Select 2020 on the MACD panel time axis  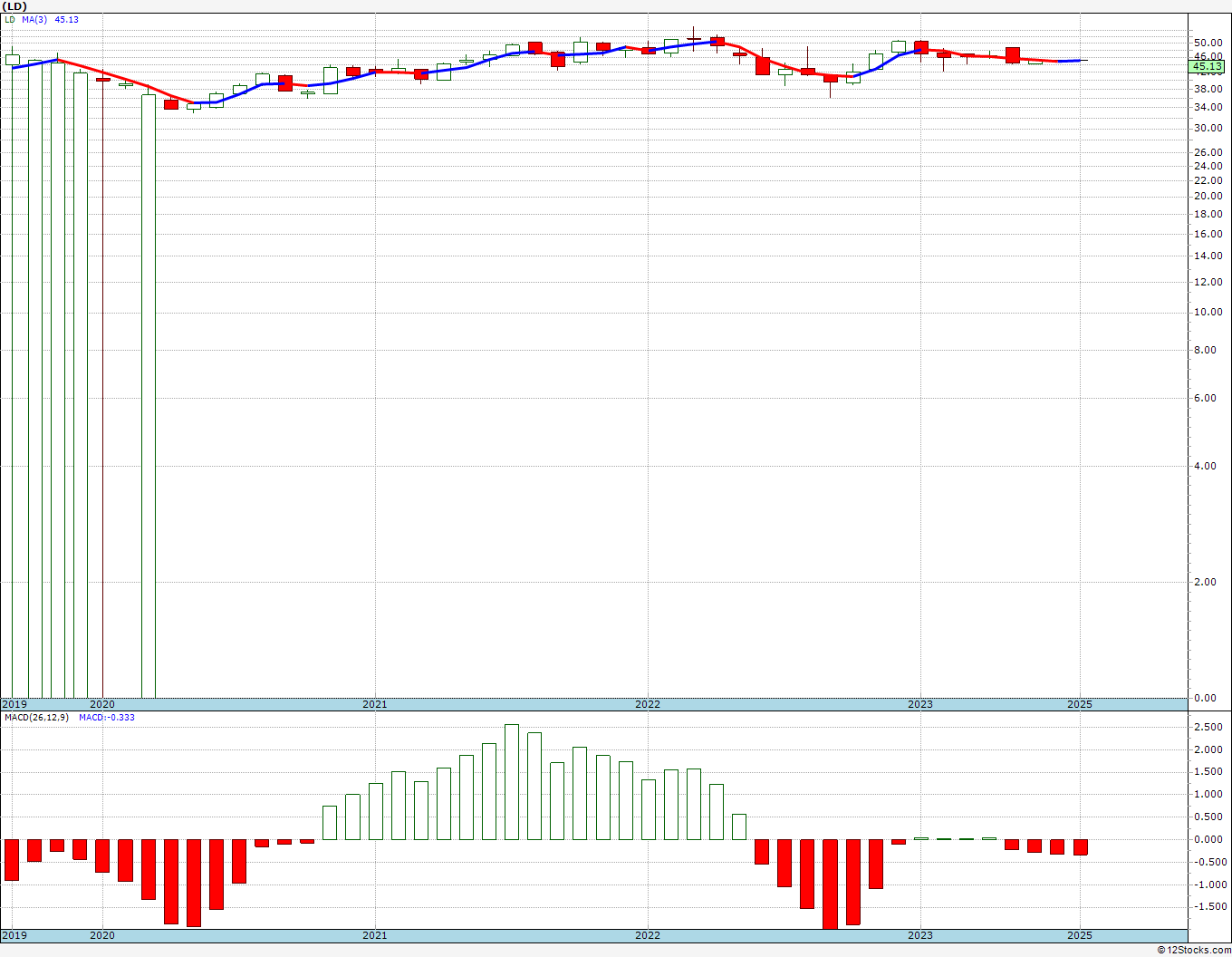[102, 935]
